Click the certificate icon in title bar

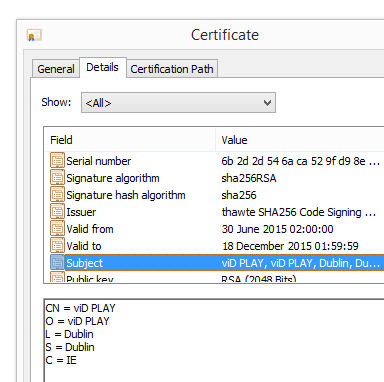click(34, 35)
